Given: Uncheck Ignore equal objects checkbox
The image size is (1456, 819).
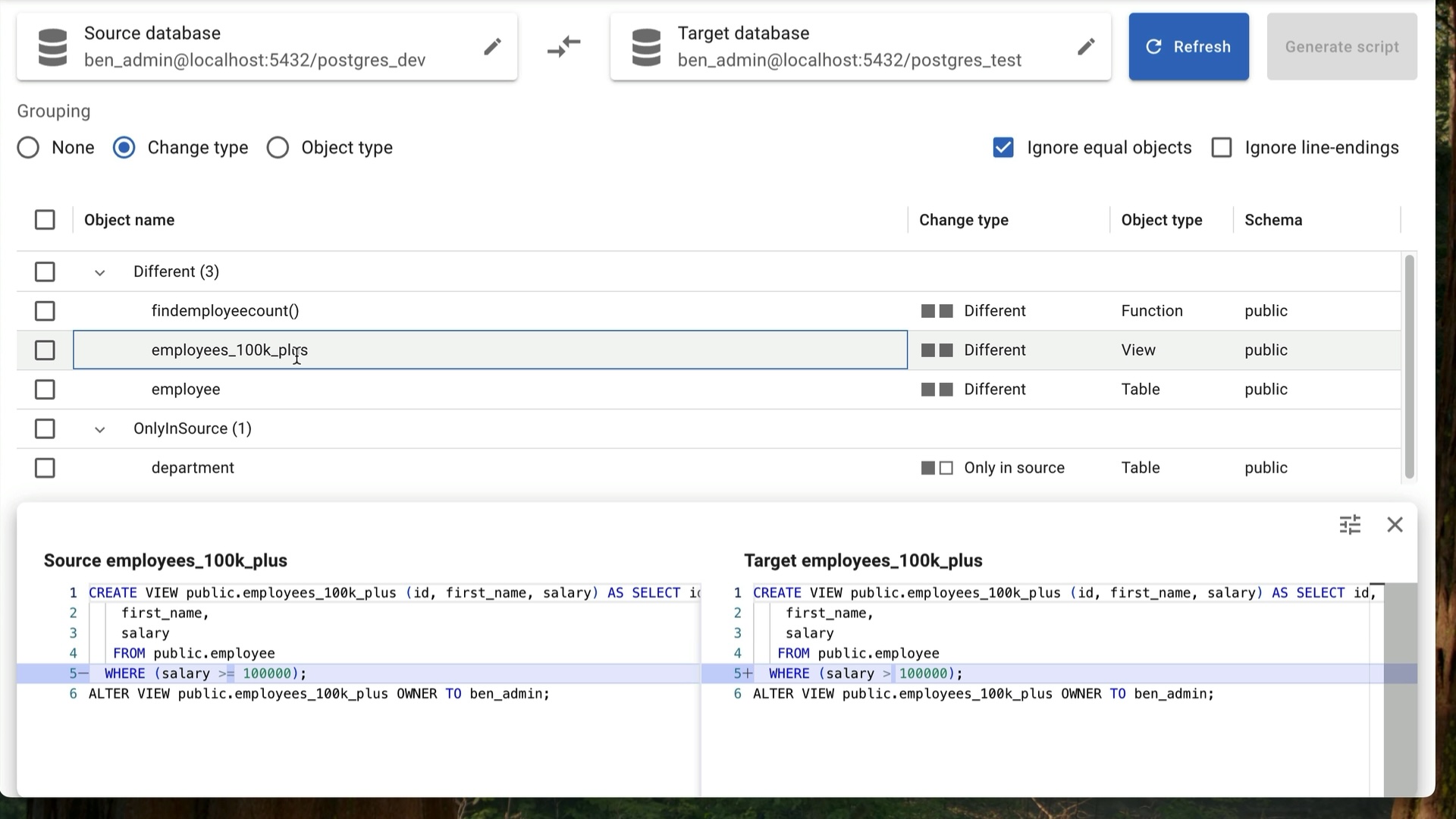Looking at the screenshot, I should [1003, 148].
